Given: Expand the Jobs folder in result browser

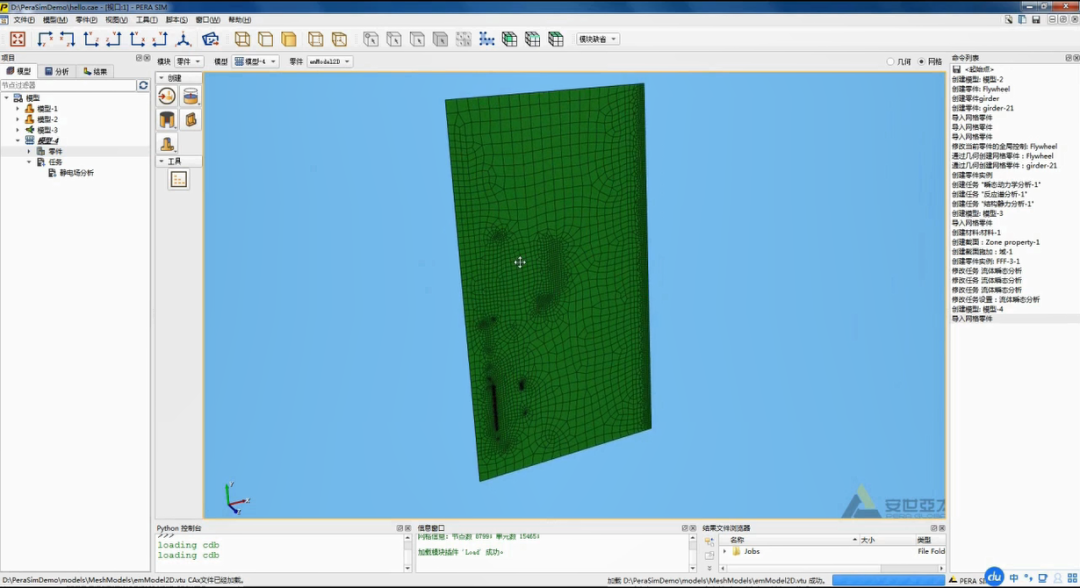Looking at the screenshot, I should click(x=725, y=552).
